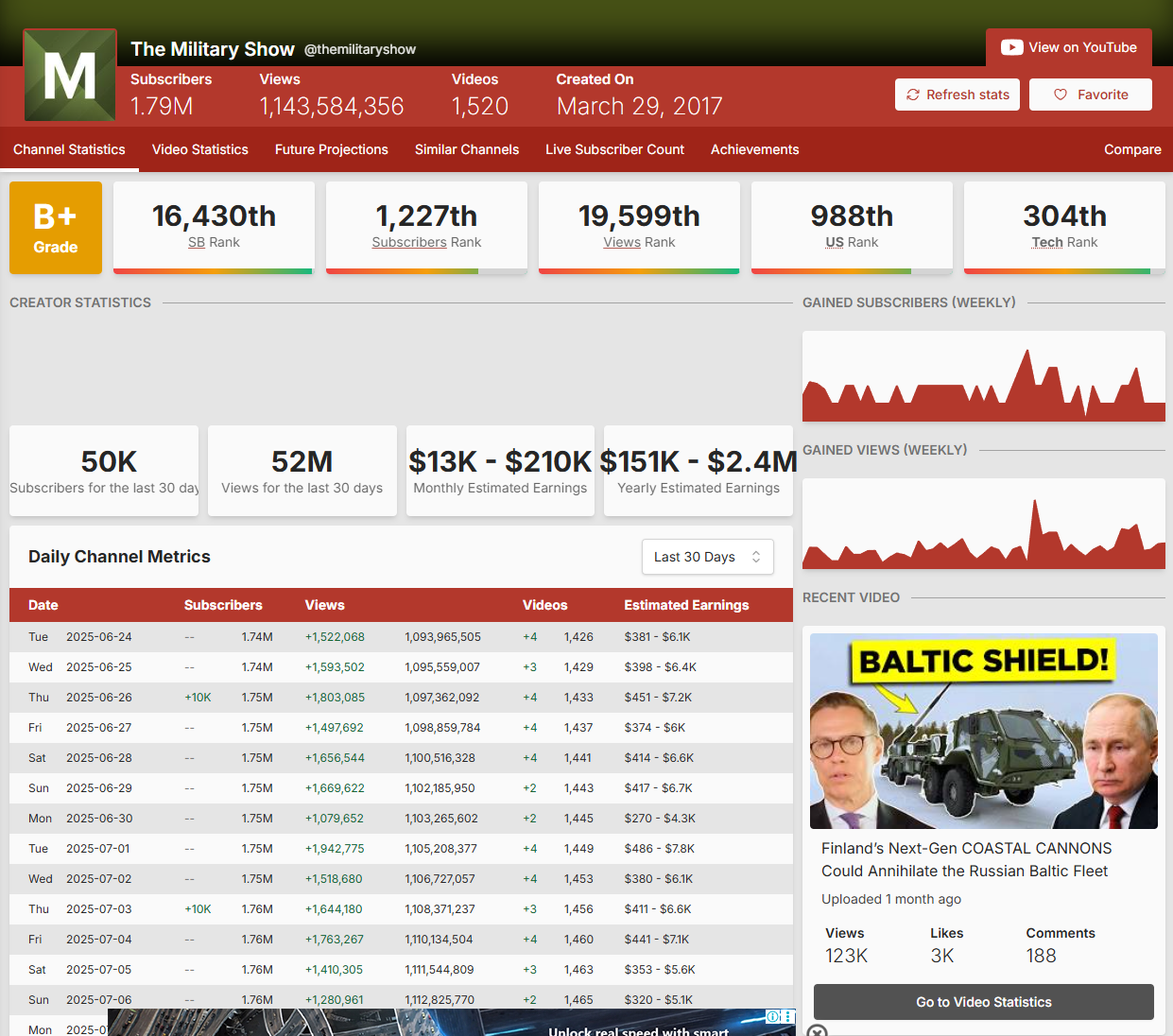
Task: Click the 2025-07-06 date cell
Action: pyautogui.click(x=99, y=1000)
